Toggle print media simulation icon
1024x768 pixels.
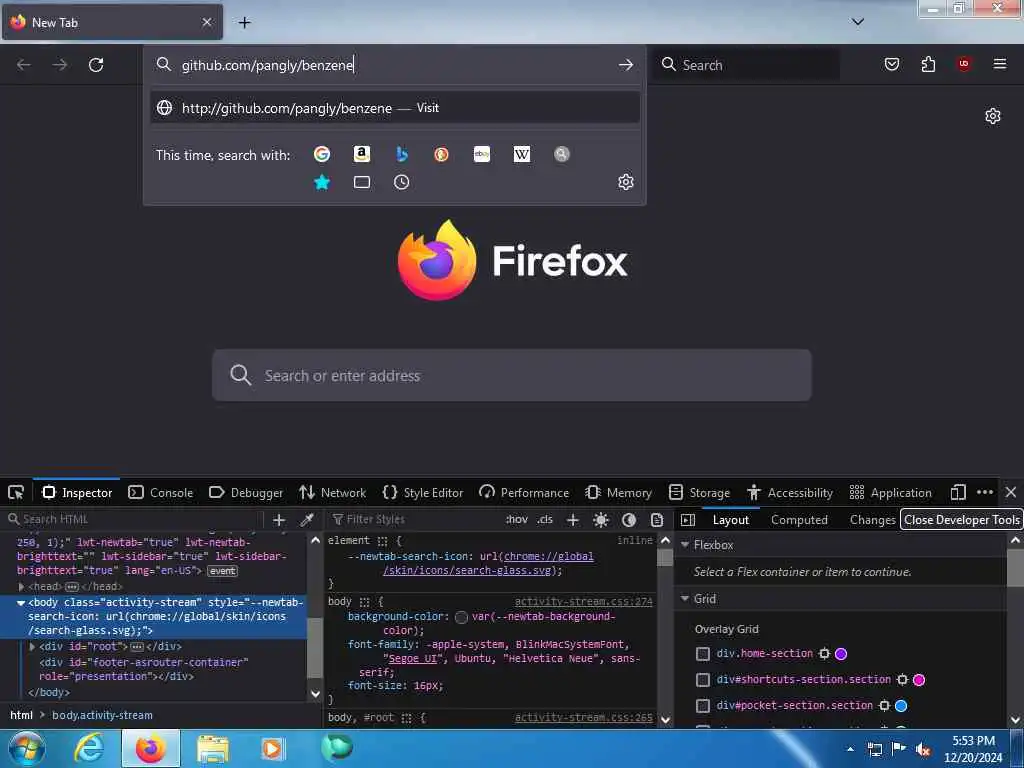(657, 520)
